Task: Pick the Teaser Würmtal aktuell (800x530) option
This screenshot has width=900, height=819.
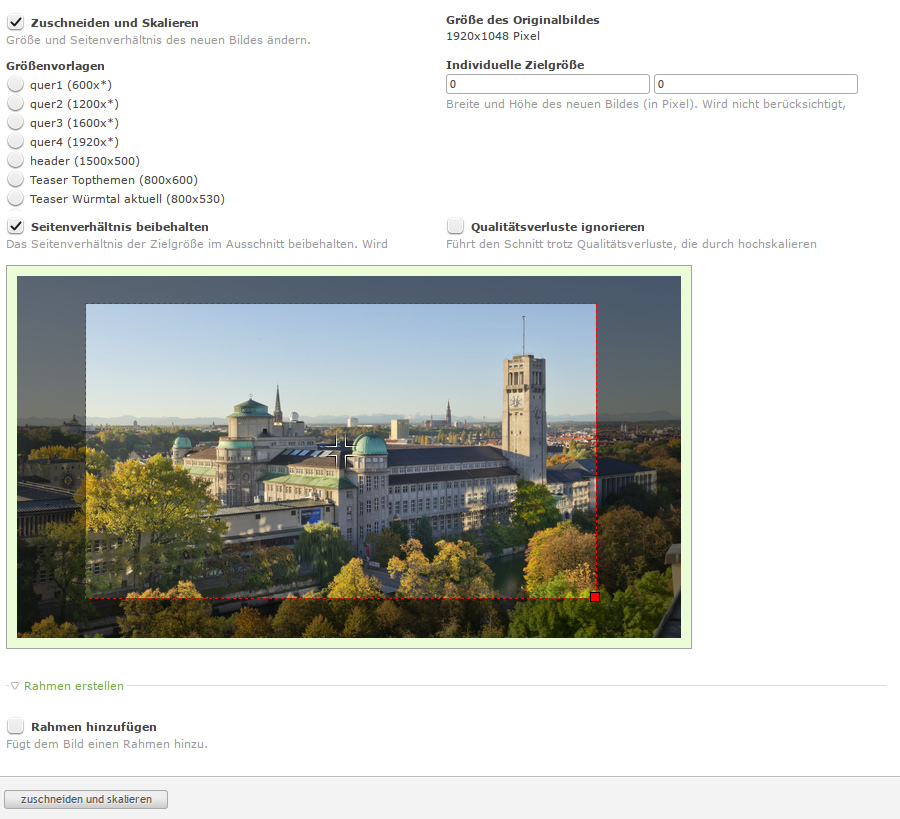Action: coord(15,198)
